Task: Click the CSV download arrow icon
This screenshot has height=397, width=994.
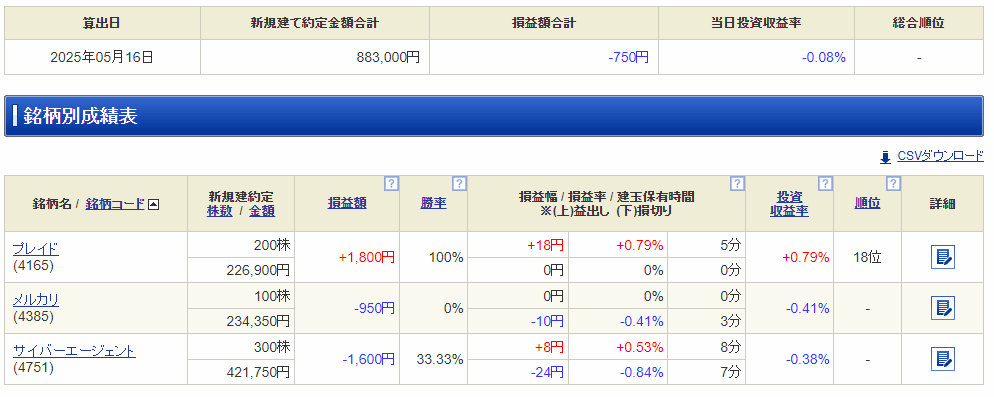Action: pos(886,157)
